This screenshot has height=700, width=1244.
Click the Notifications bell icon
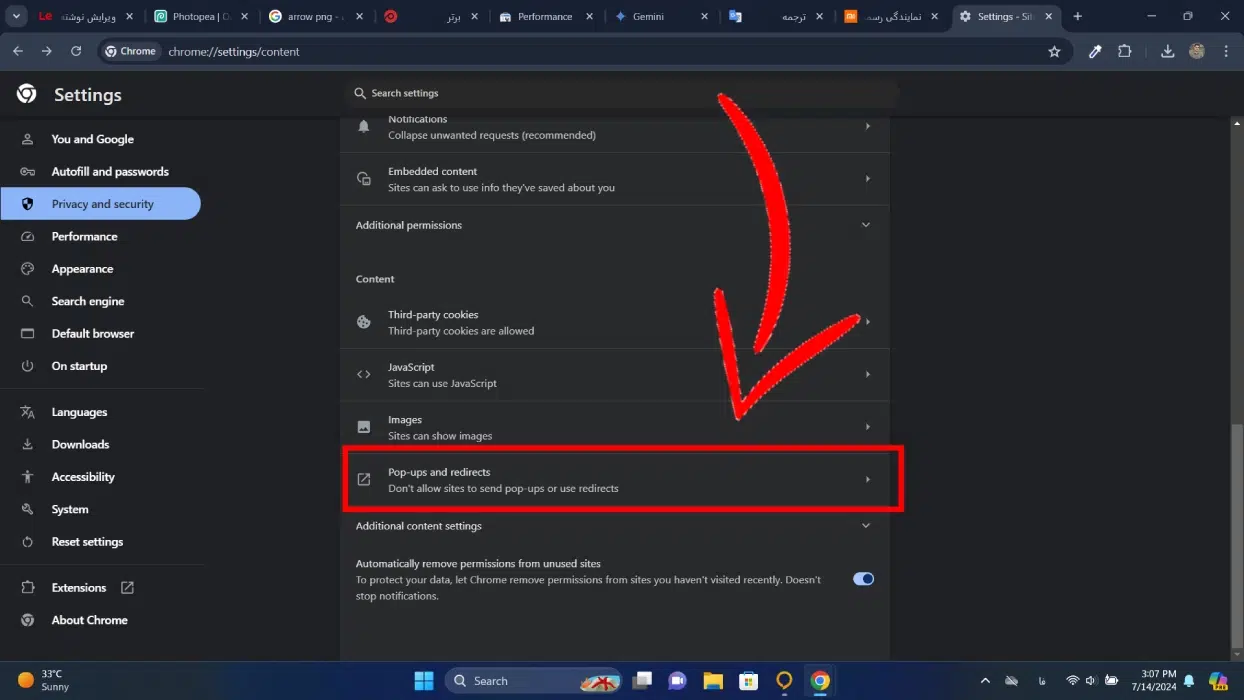pos(364,126)
